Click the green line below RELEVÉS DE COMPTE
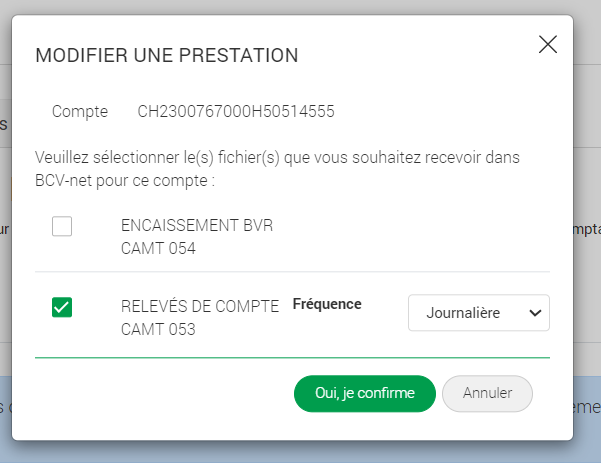Viewport: 601px width, 463px height. 292,357
